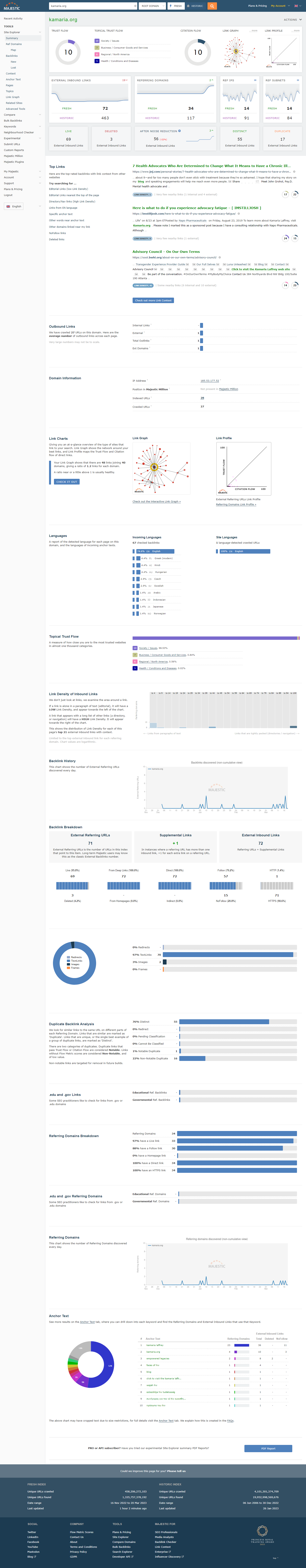Select the Fresh index radio option
Image resolution: width=306 pixels, height=1568 pixels.
pos(176,6)
